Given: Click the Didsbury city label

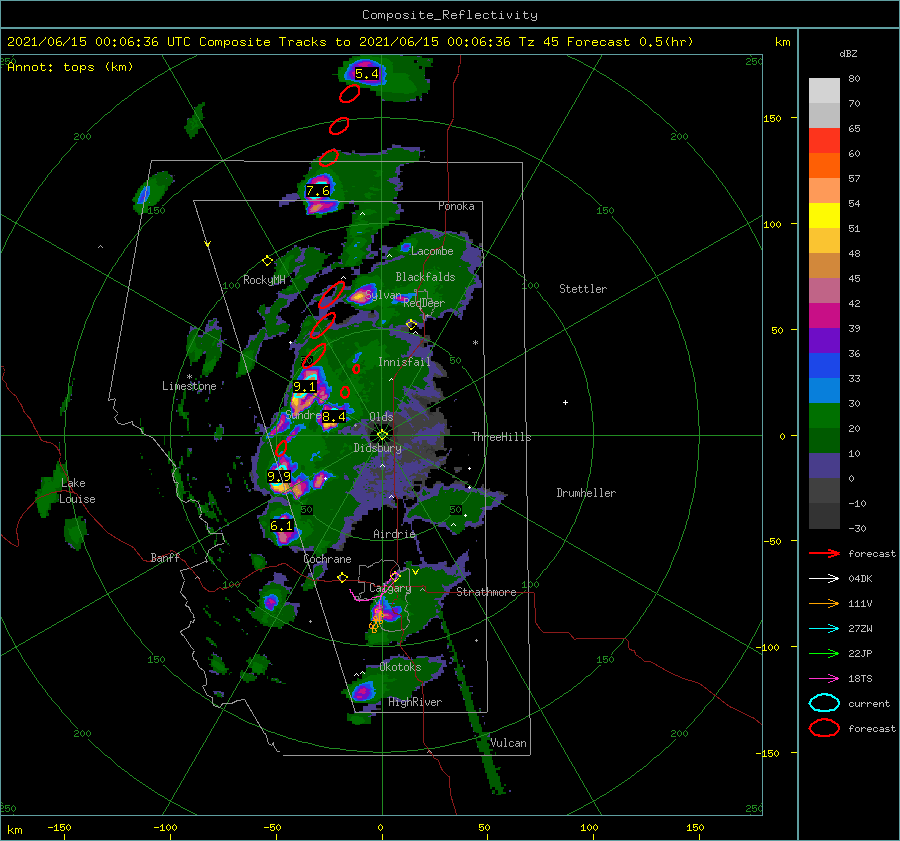Looking at the screenshot, I should point(377,448).
